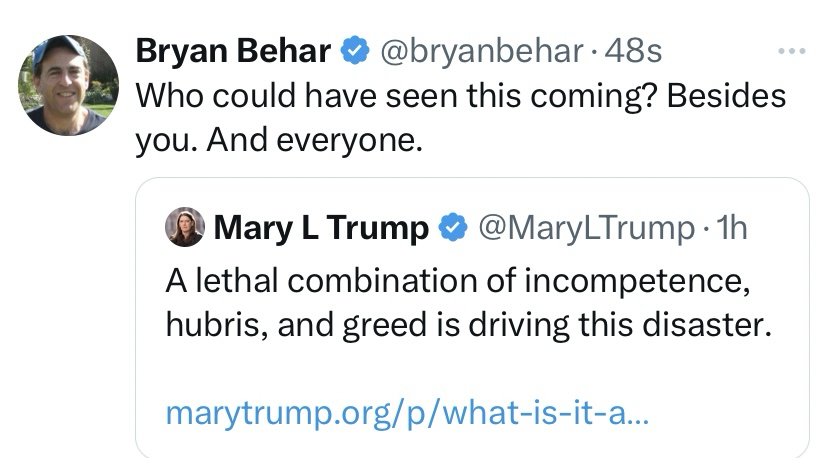Click "A lethal combination of incompetence" line
828x458 pixels.
click(x=457, y=281)
